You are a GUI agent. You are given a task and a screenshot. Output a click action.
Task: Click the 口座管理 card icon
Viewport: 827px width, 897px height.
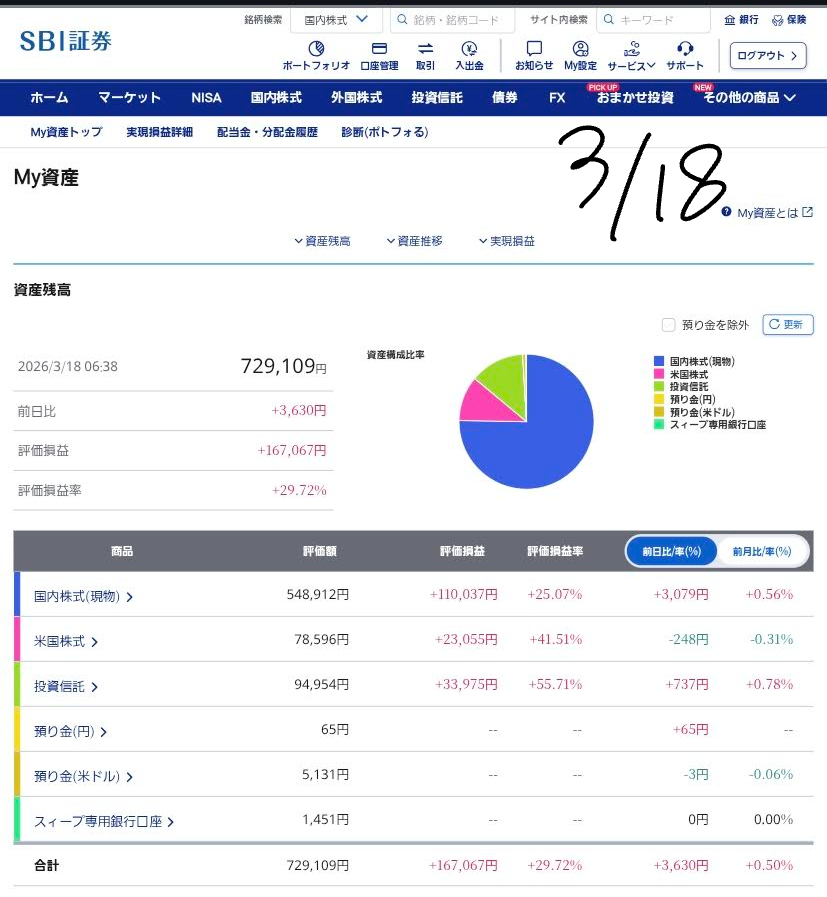(379, 49)
